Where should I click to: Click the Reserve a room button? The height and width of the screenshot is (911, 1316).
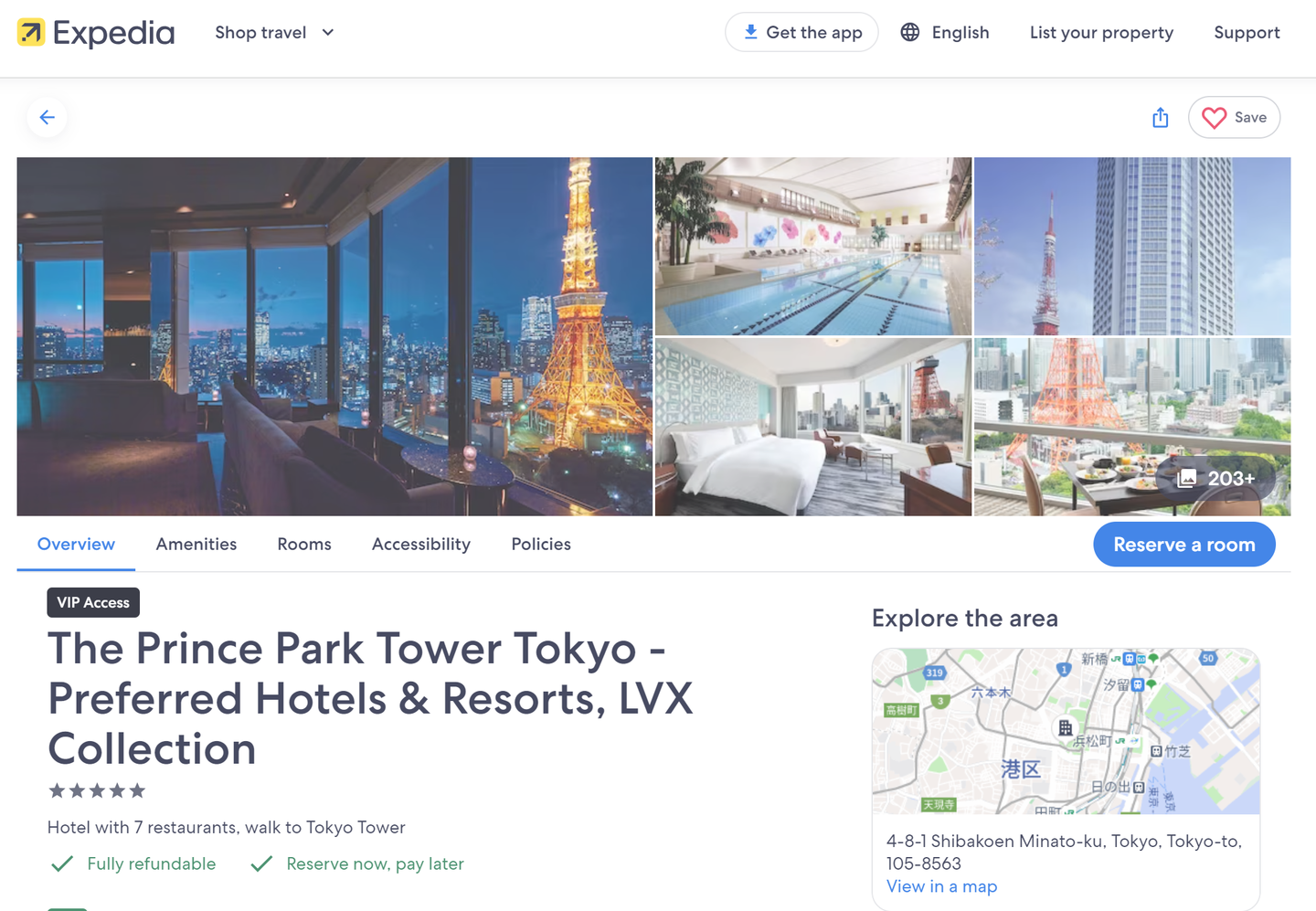click(1184, 545)
